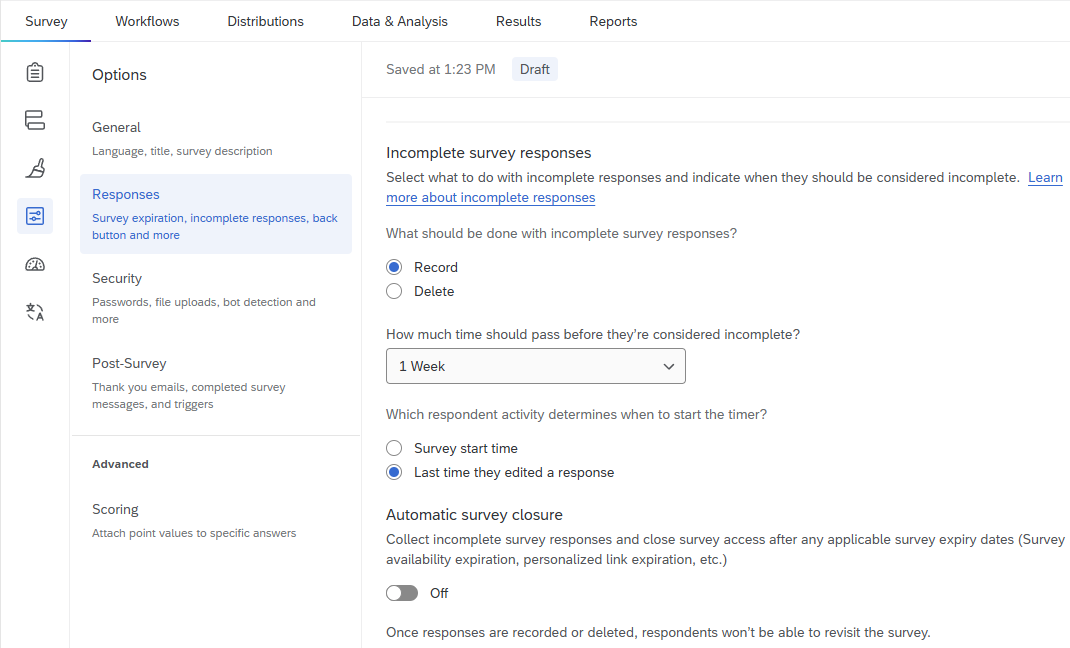1070x648 pixels.
Task: Open the Look and feel paintbrush icon
Action: pos(35,168)
